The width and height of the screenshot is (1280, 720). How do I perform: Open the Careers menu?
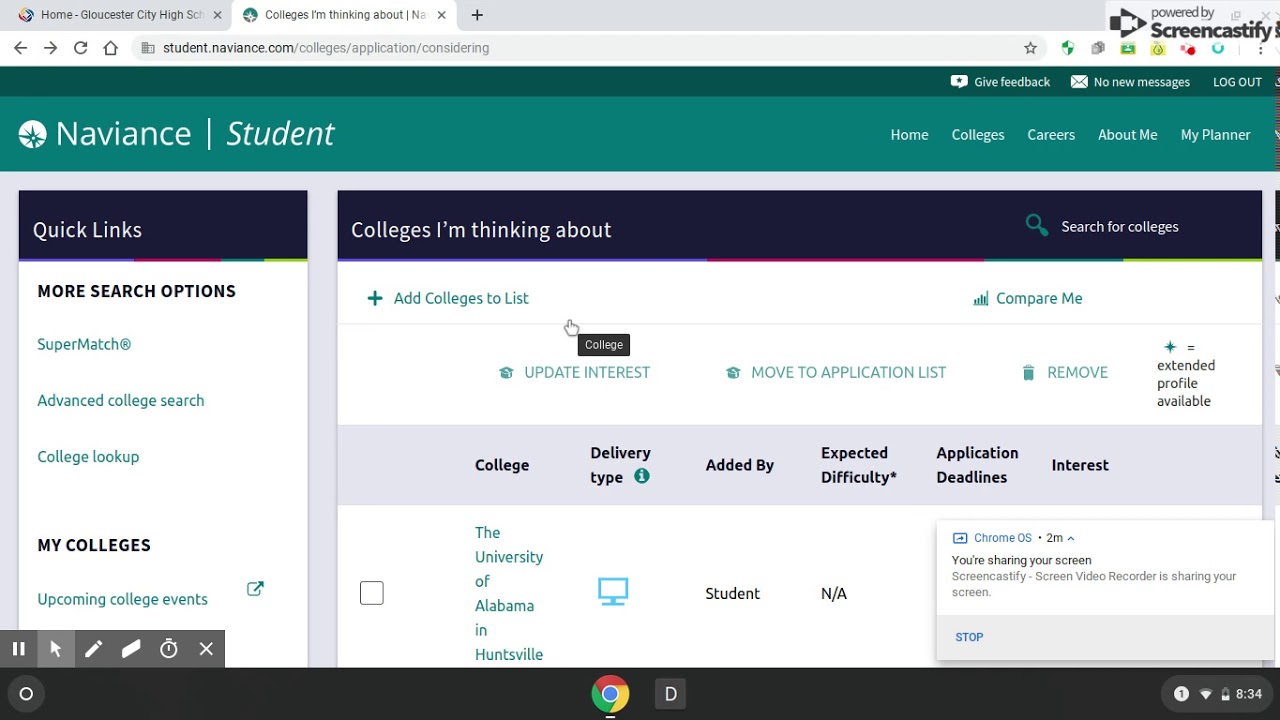pyautogui.click(x=1051, y=135)
